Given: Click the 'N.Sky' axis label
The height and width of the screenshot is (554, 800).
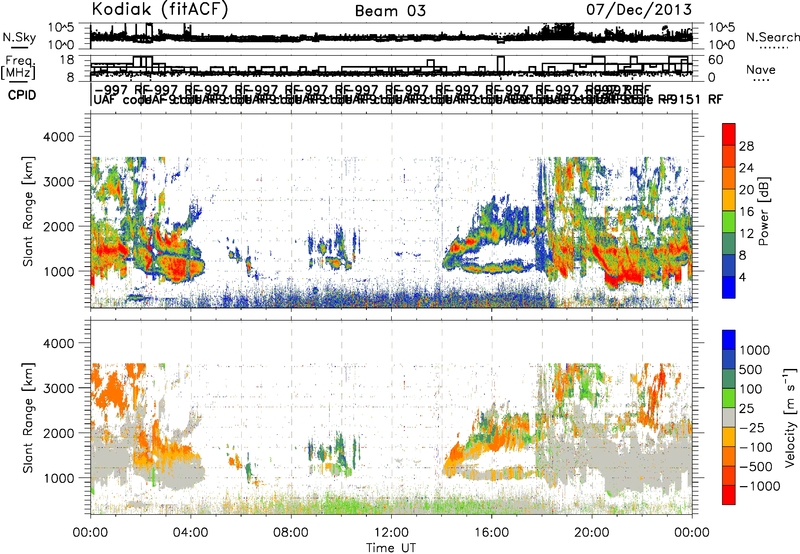Looking at the screenshot, I should tap(19, 37).
